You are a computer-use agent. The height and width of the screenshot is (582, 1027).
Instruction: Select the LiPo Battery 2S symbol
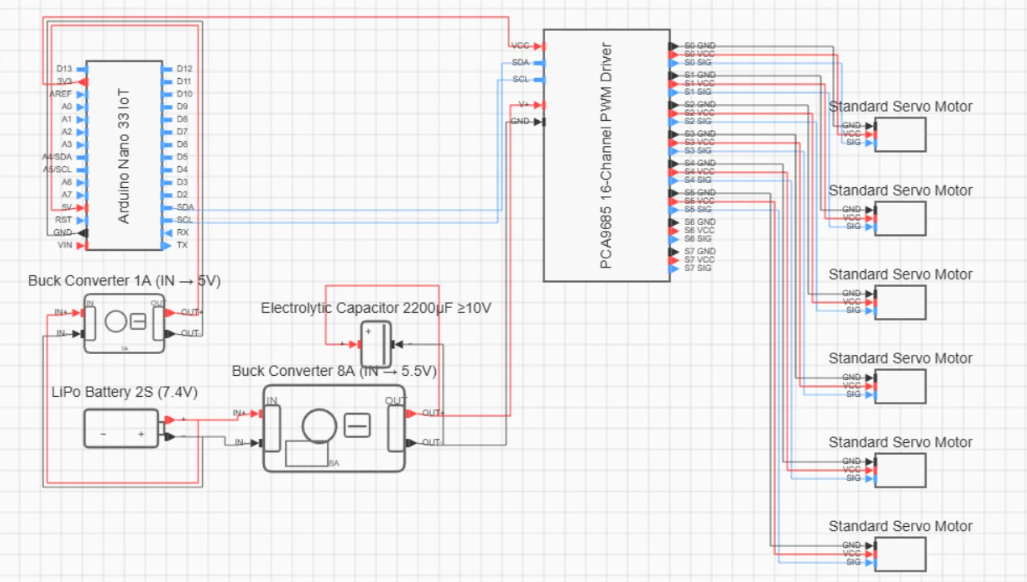coord(120,429)
